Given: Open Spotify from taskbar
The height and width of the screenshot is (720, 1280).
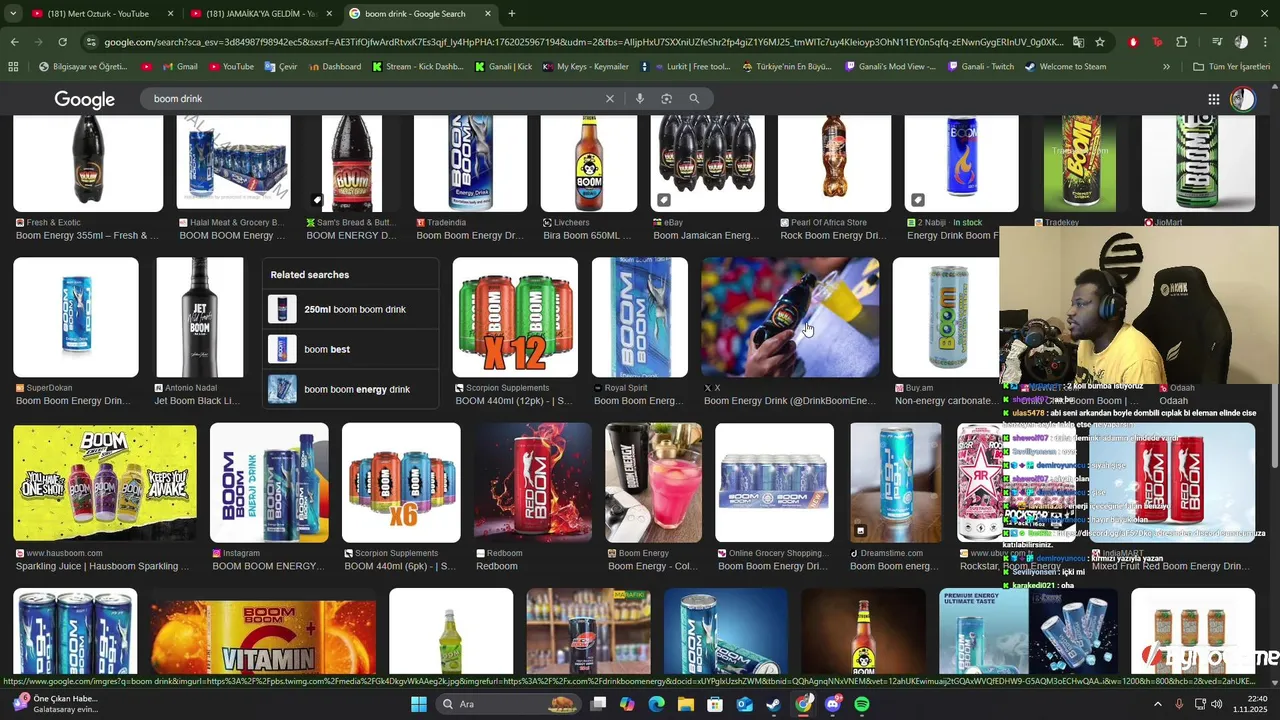Looking at the screenshot, I should 862,704.
